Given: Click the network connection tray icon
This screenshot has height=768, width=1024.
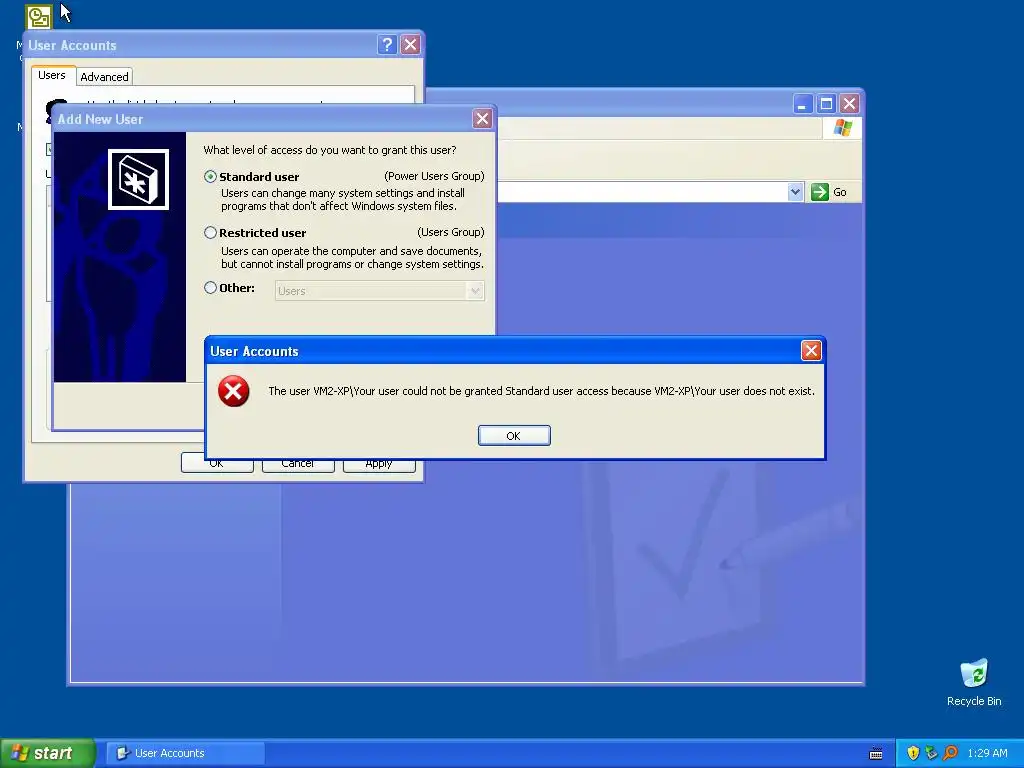Looking at the screenshot, I should tap(931, 753).
